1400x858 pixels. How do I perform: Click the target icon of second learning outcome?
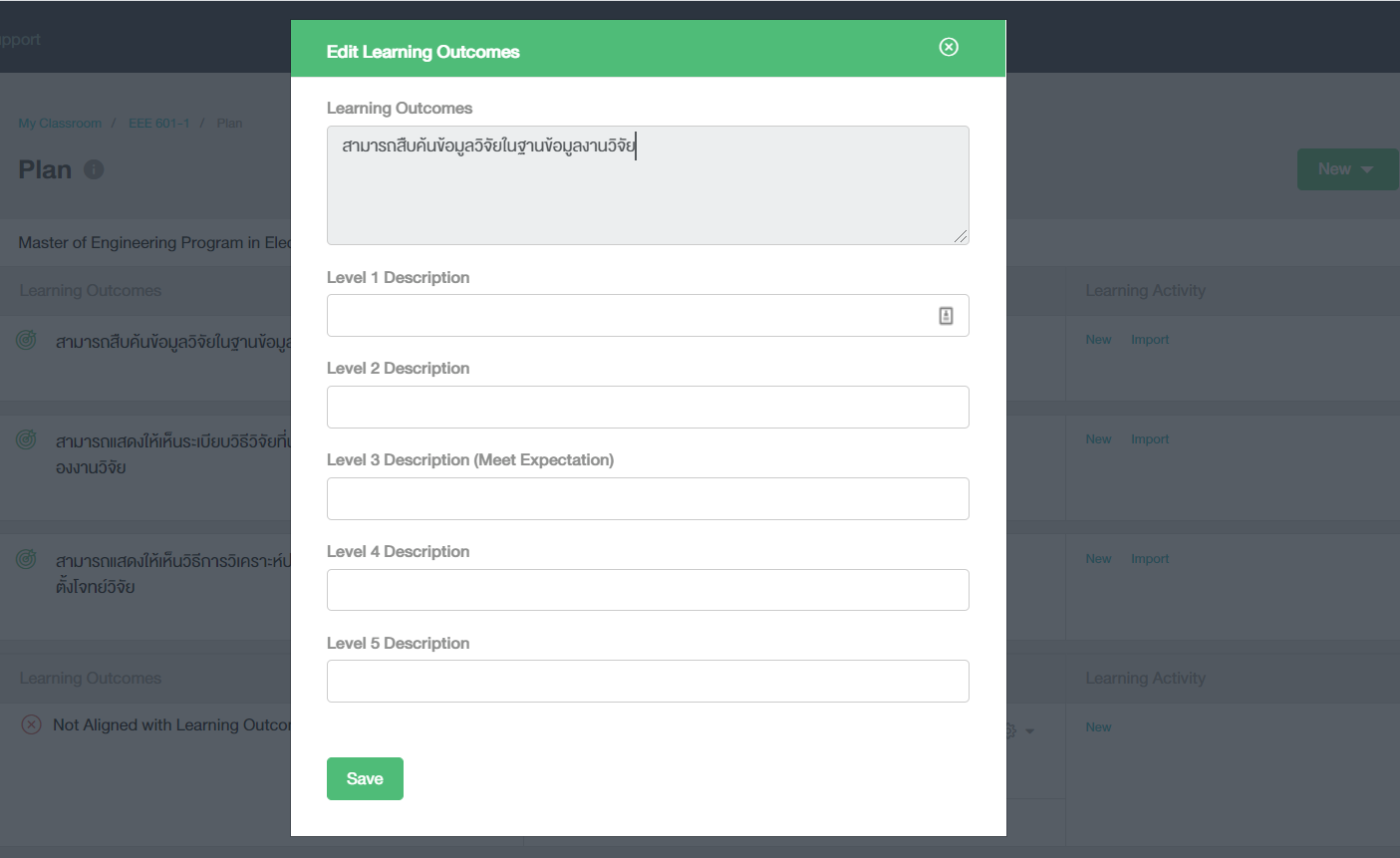click(27, 439)
